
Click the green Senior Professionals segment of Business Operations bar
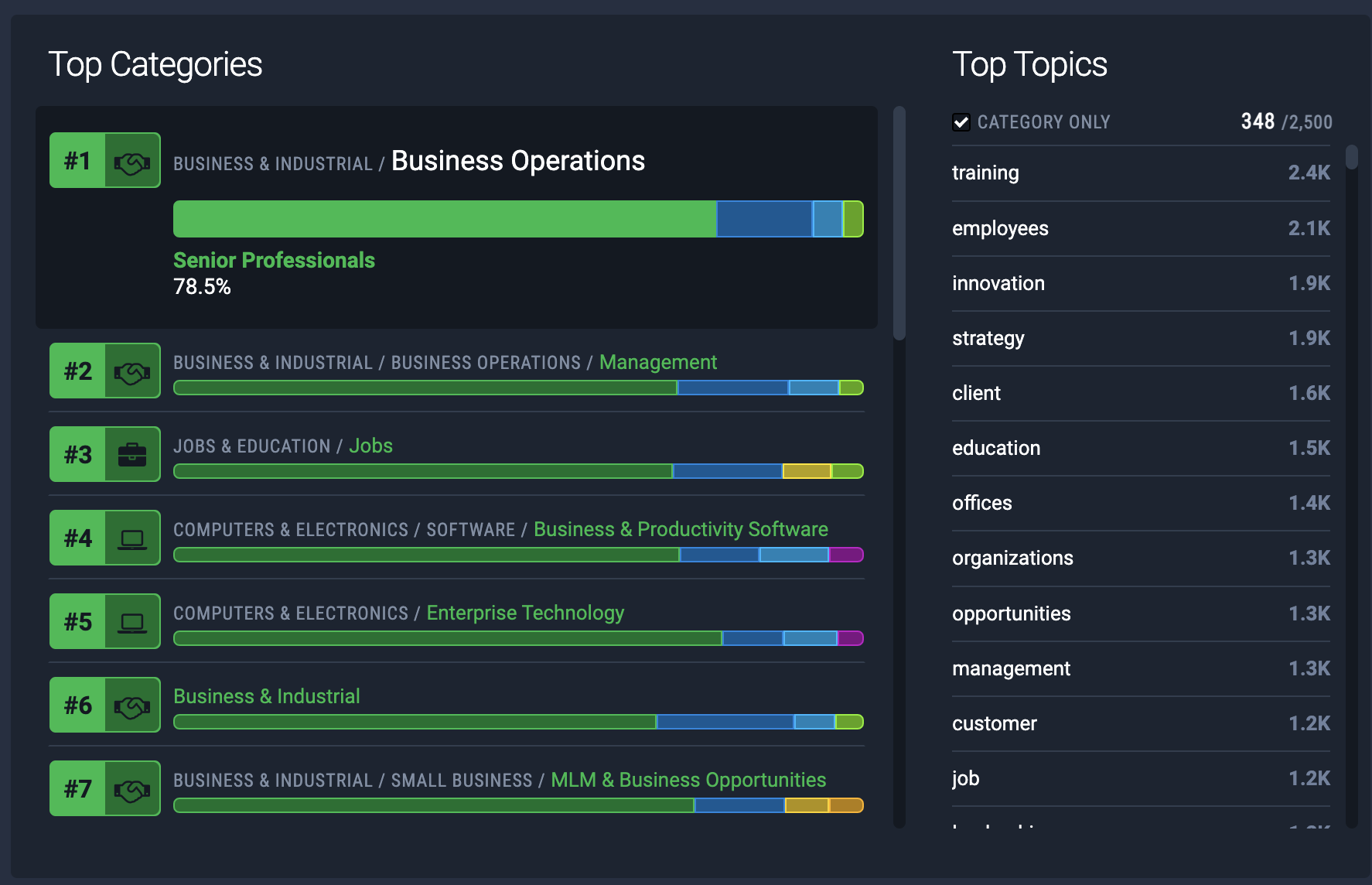(445, 219)
